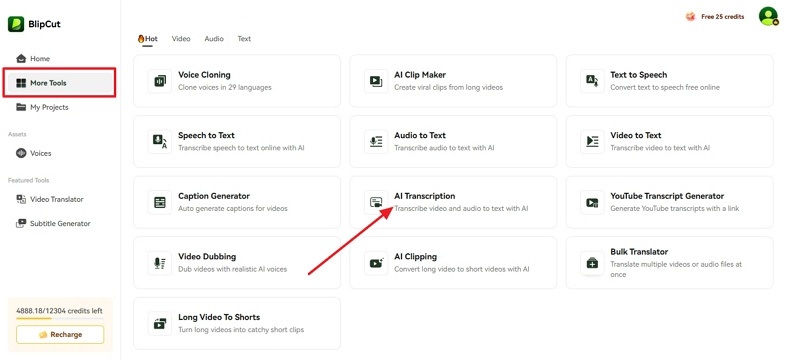Viewport: 788px width, 360px height.
Task: Click the BlipCut logo icon
Action: click(16, 24)
